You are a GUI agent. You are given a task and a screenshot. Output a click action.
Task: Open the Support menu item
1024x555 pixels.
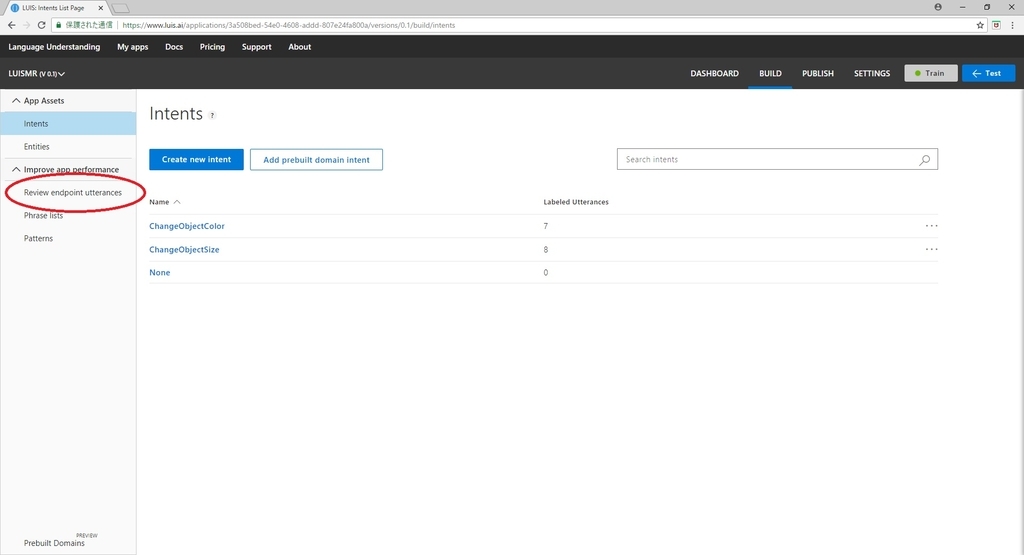point(257,47)
